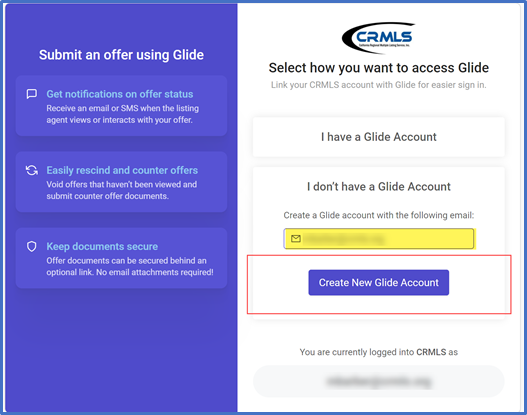Click the 'Offer documents can be secured' description
Image resolution: width=527 pixels, height=415 pixels.
coord(130,266)
